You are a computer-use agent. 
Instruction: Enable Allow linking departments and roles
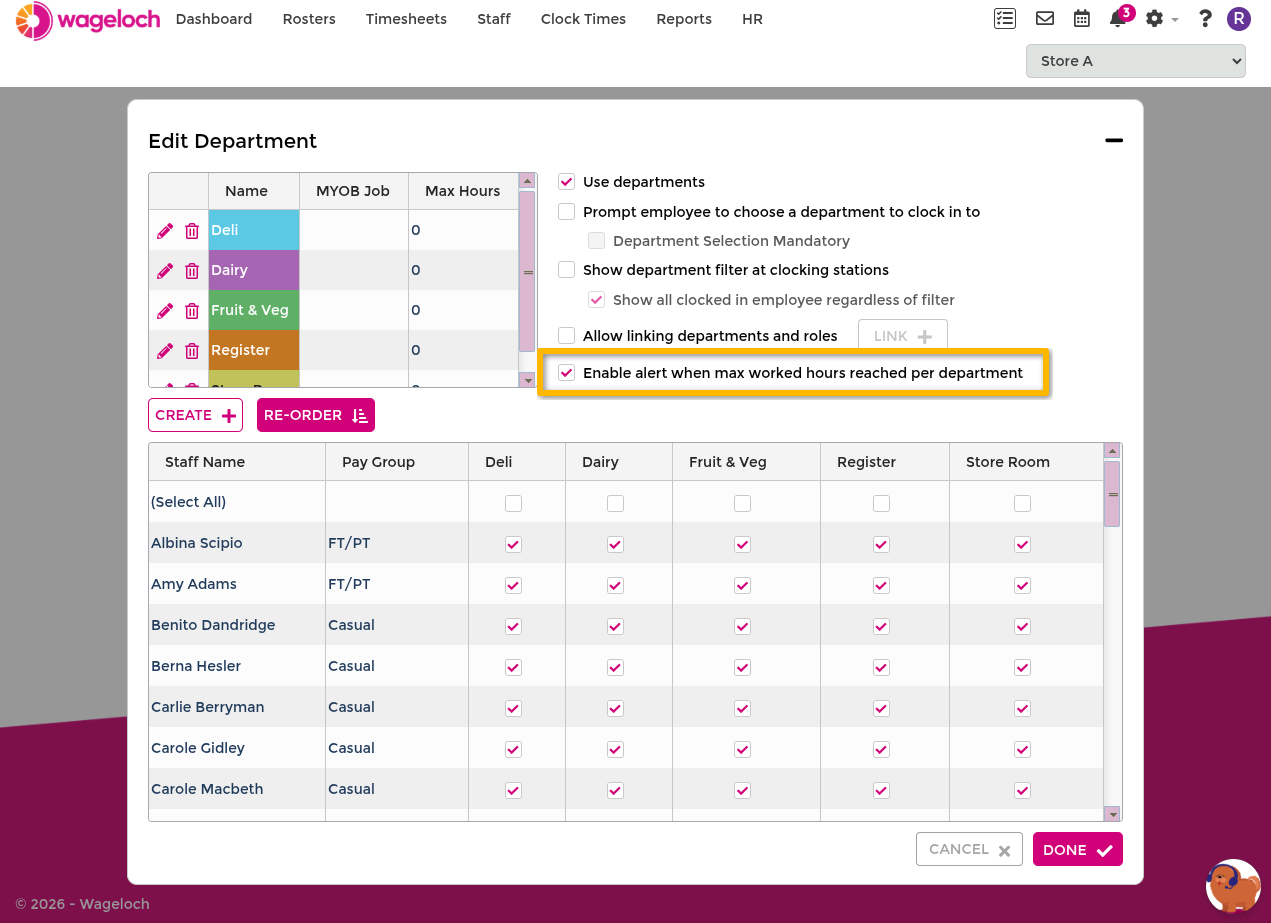pos(567,336)
